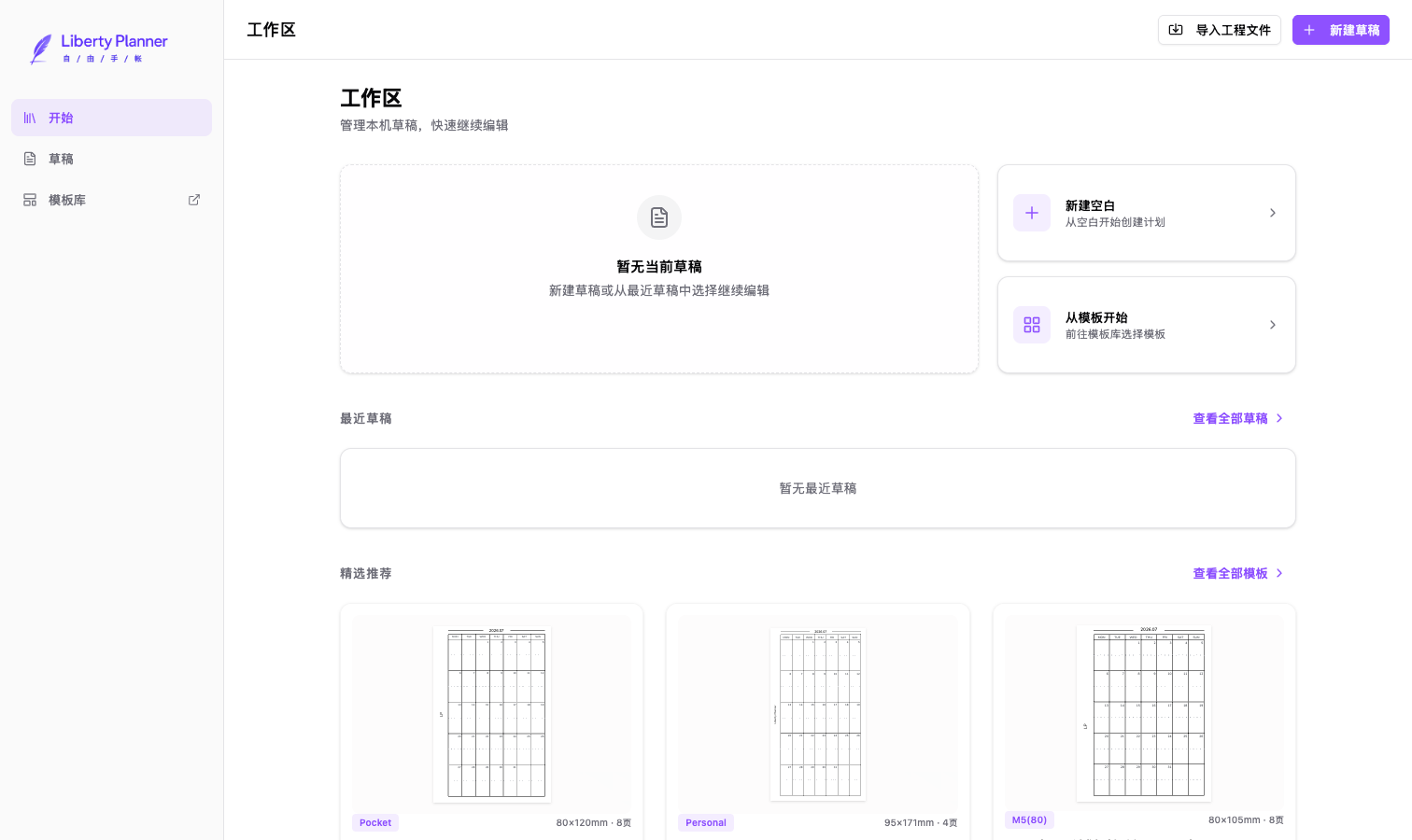Click the 新建空白 card
The image size is (1412, 840).
1146,213
